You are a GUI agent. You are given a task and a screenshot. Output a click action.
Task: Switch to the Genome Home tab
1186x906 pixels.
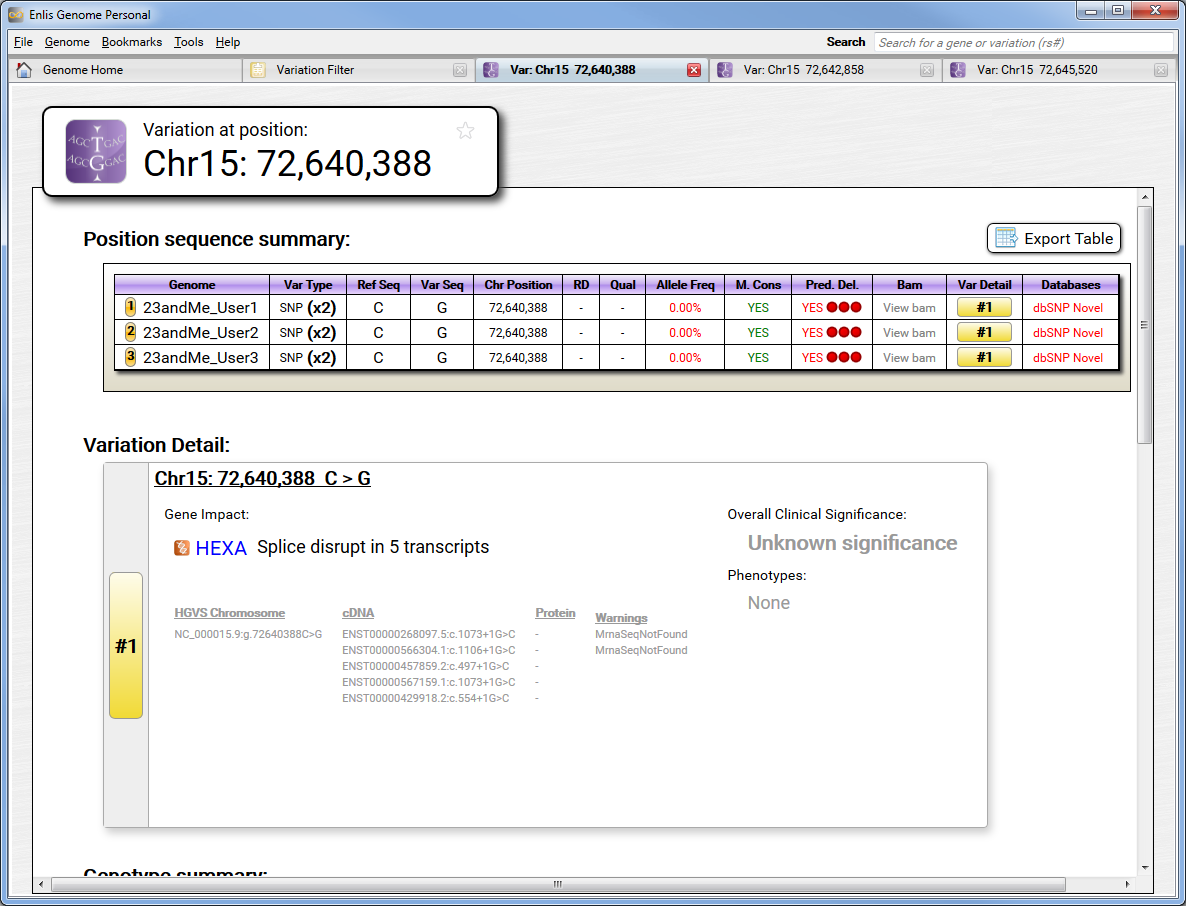125,70
